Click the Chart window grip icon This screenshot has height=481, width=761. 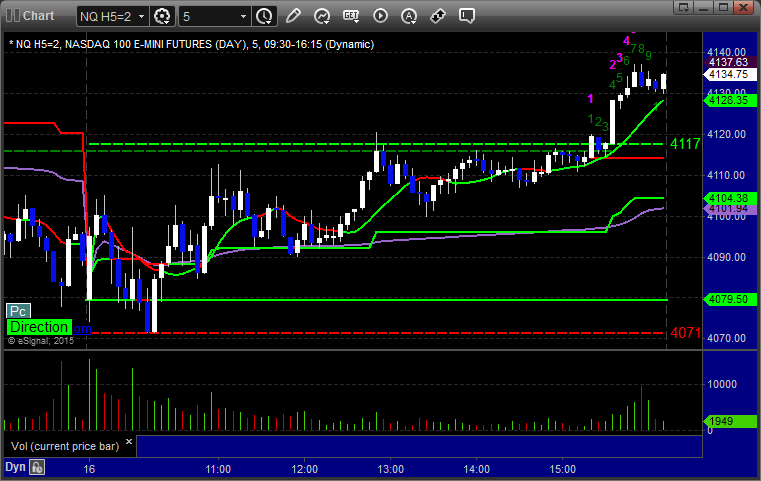(x=12, y=16)
